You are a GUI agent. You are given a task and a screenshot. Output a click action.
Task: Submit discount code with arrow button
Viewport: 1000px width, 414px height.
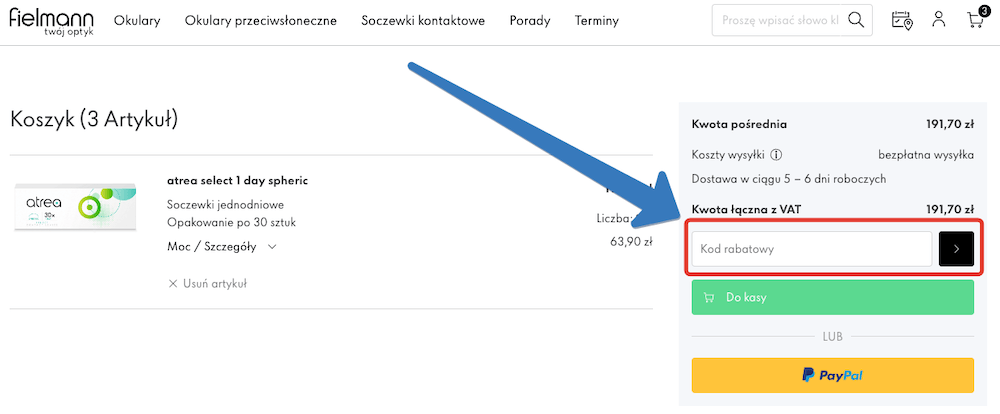coord(956,249)
